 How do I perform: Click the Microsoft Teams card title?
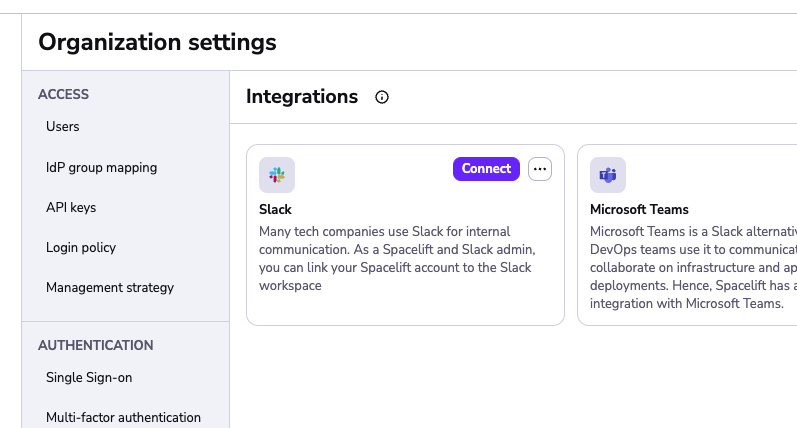tap(639, 209)
